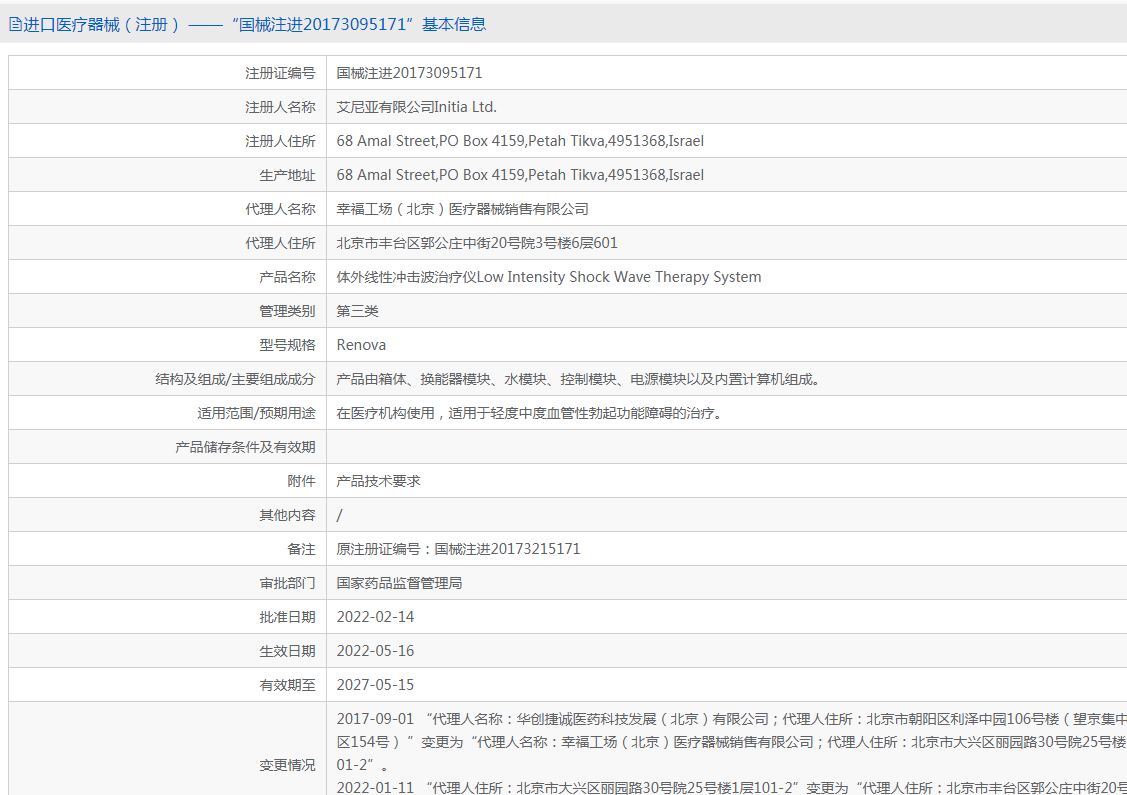
Task: Click the 注册人住所 label
Action: tap(280, 141)
